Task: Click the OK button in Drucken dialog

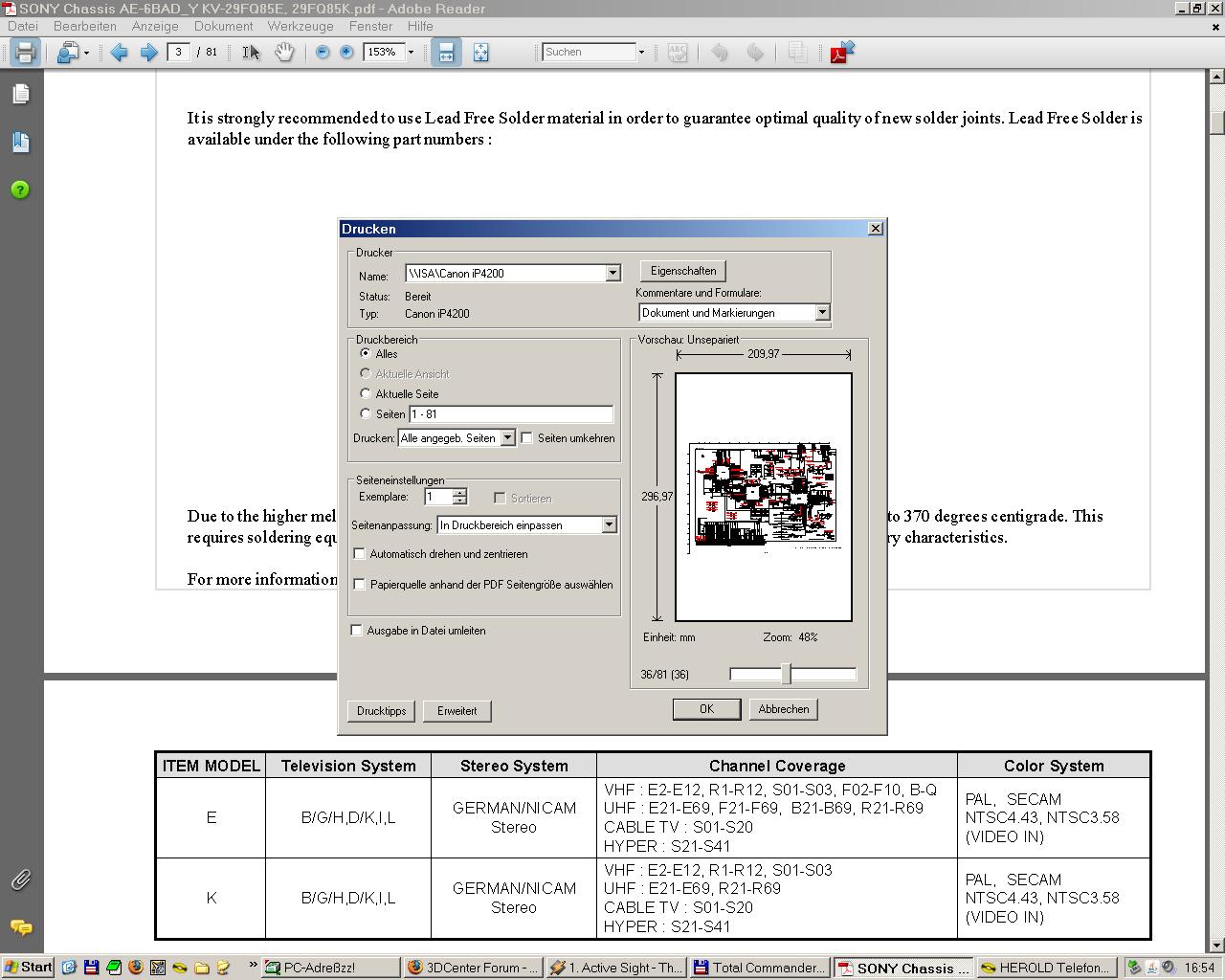Action: coord(706,709)
